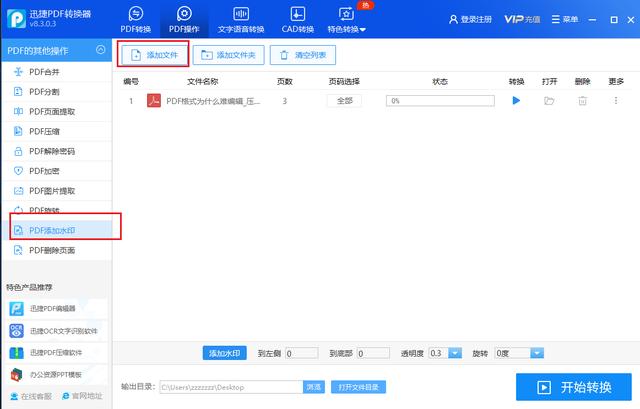The width and height of the screenshot is (640, 409).
Task: Click the PDF解除密码 lock icon
Action: coord(18,151)
